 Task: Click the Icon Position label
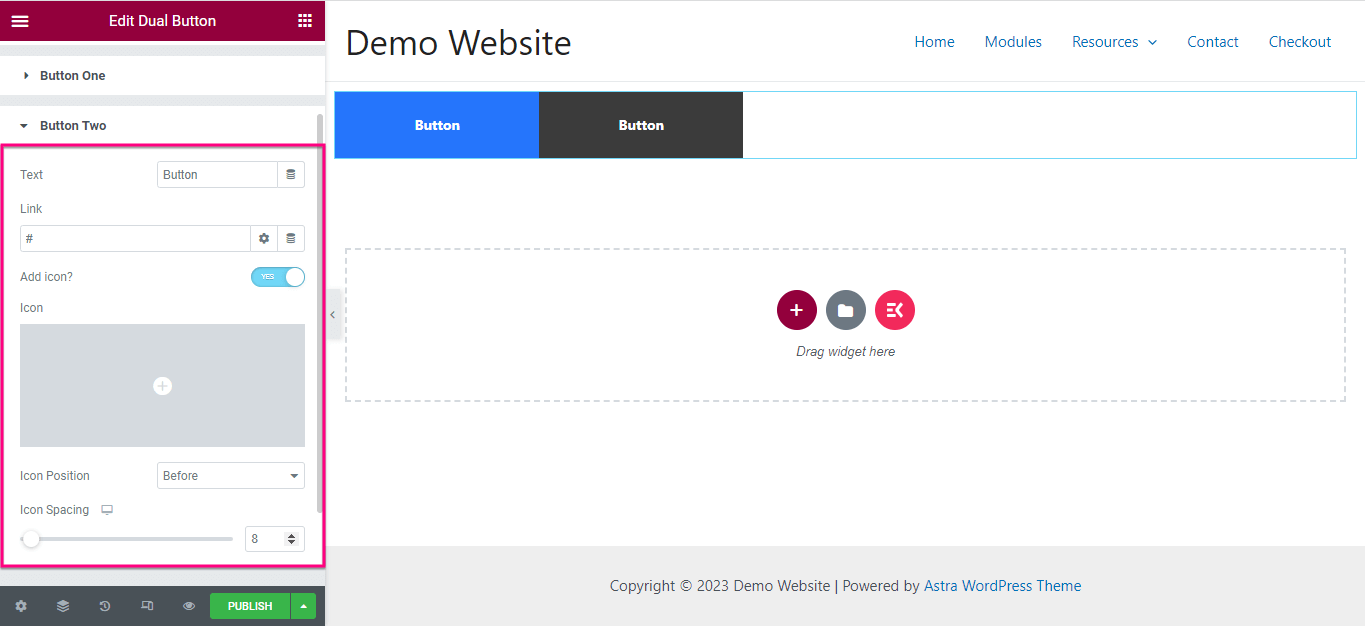55,476
